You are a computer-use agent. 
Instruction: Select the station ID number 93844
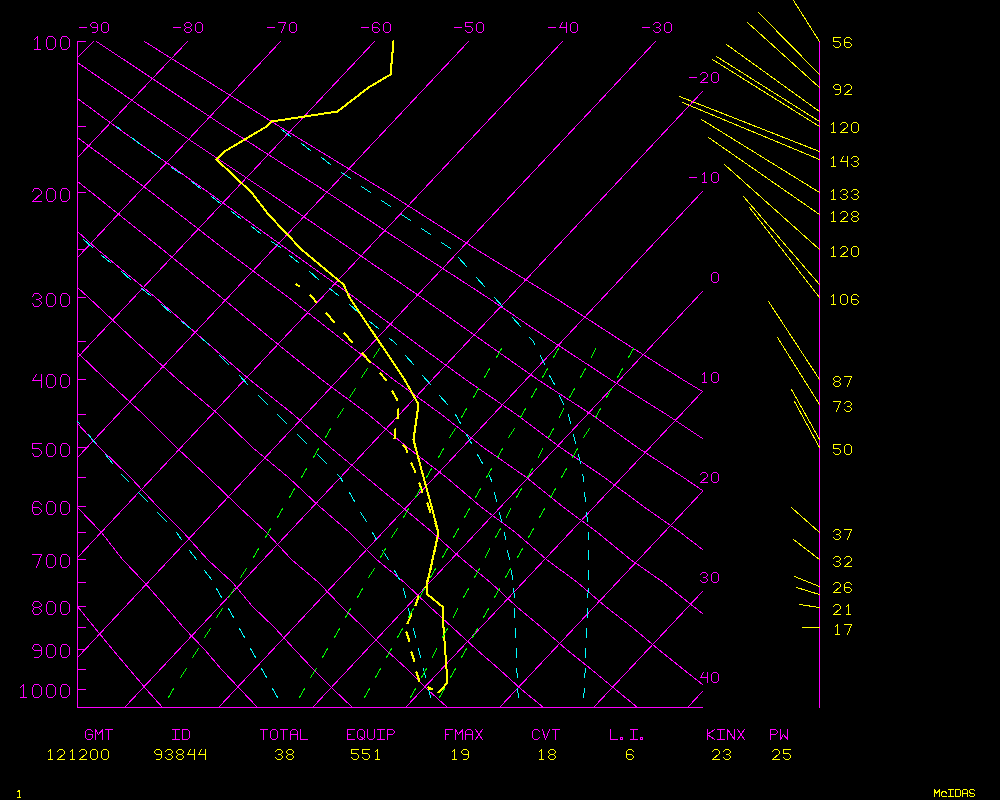point(181,755)
